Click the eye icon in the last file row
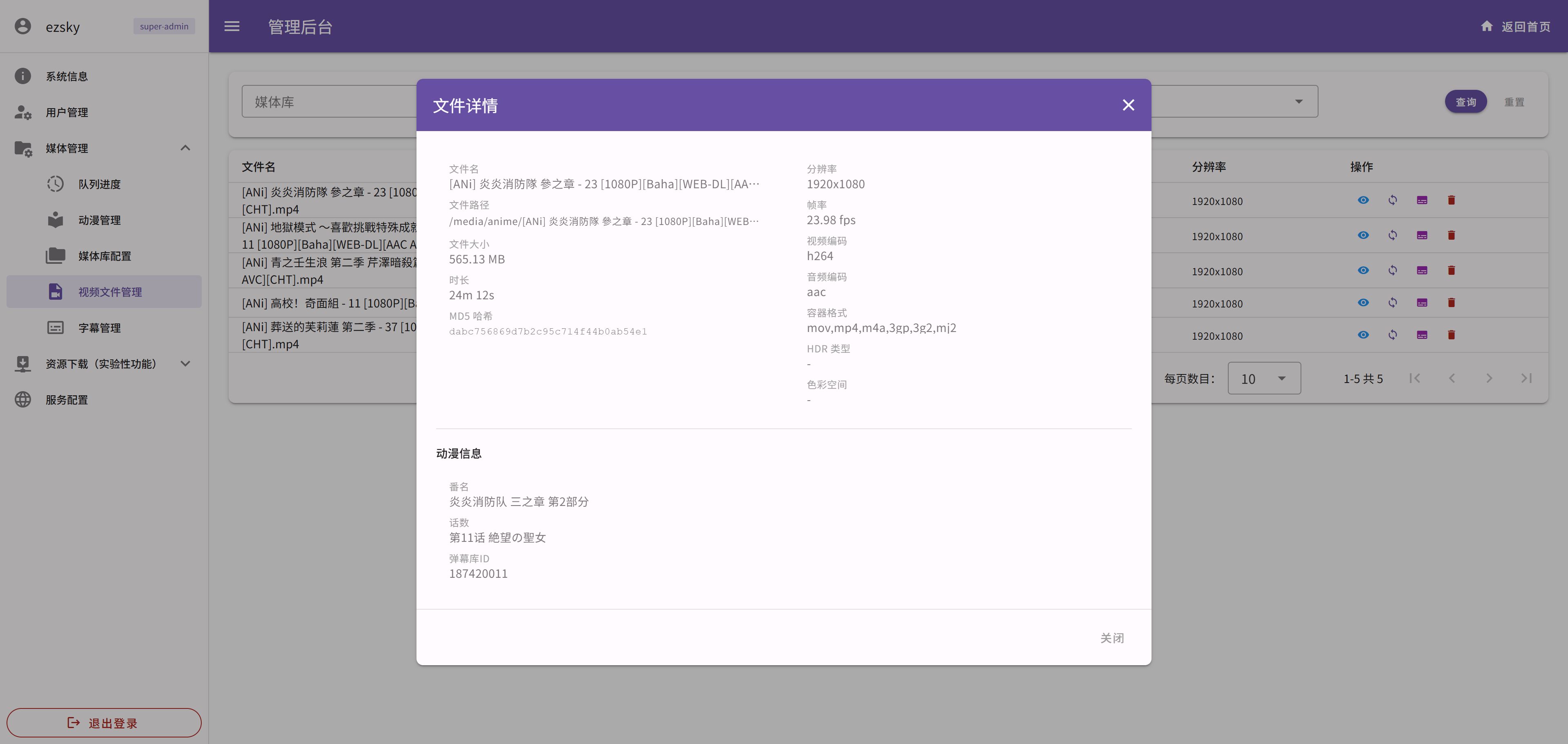Screen dimensions: 1568x744 [x=1363, y=335]
